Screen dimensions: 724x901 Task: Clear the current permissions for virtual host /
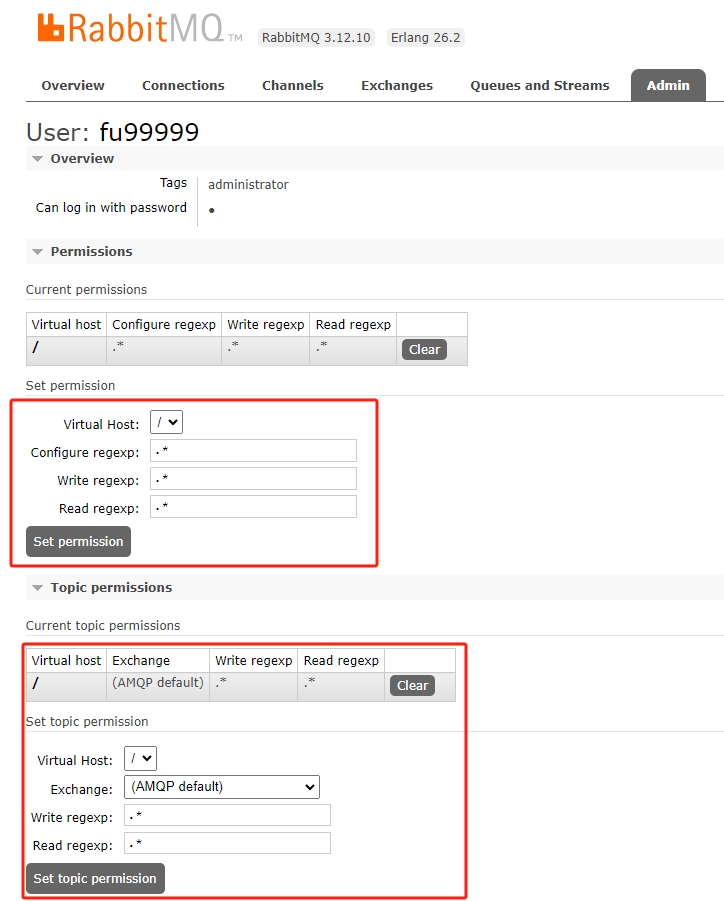pyautogui.click(x=424, y=350)
